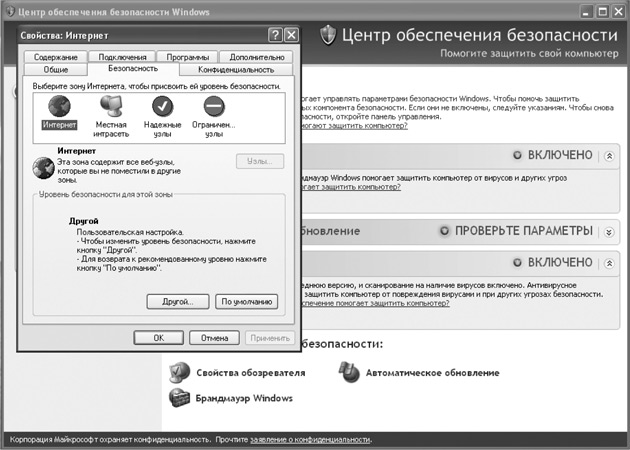This screenshot has width=630, height=450.
Task: Open the Брандмауэр Windows link text
Action: [x=244, y=398]
